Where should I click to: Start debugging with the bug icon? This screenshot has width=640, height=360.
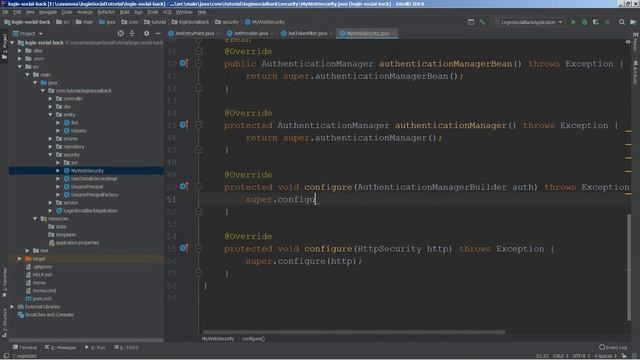coord(584,22)
